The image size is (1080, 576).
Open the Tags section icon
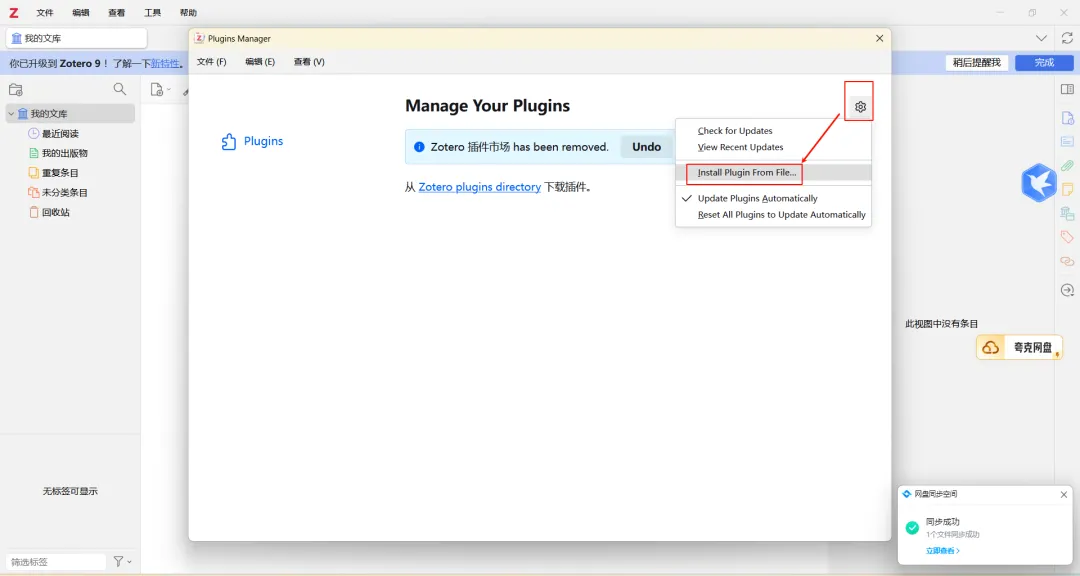[x=1067, y=237]
